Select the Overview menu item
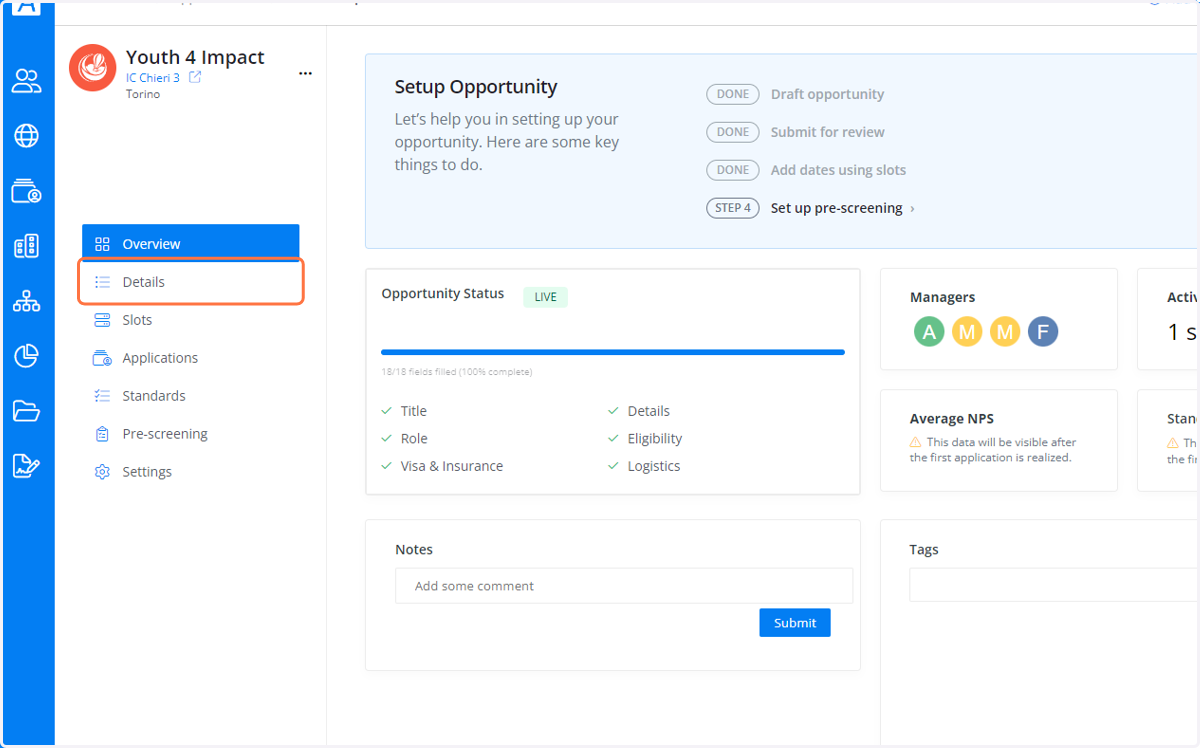 (191, 244)
